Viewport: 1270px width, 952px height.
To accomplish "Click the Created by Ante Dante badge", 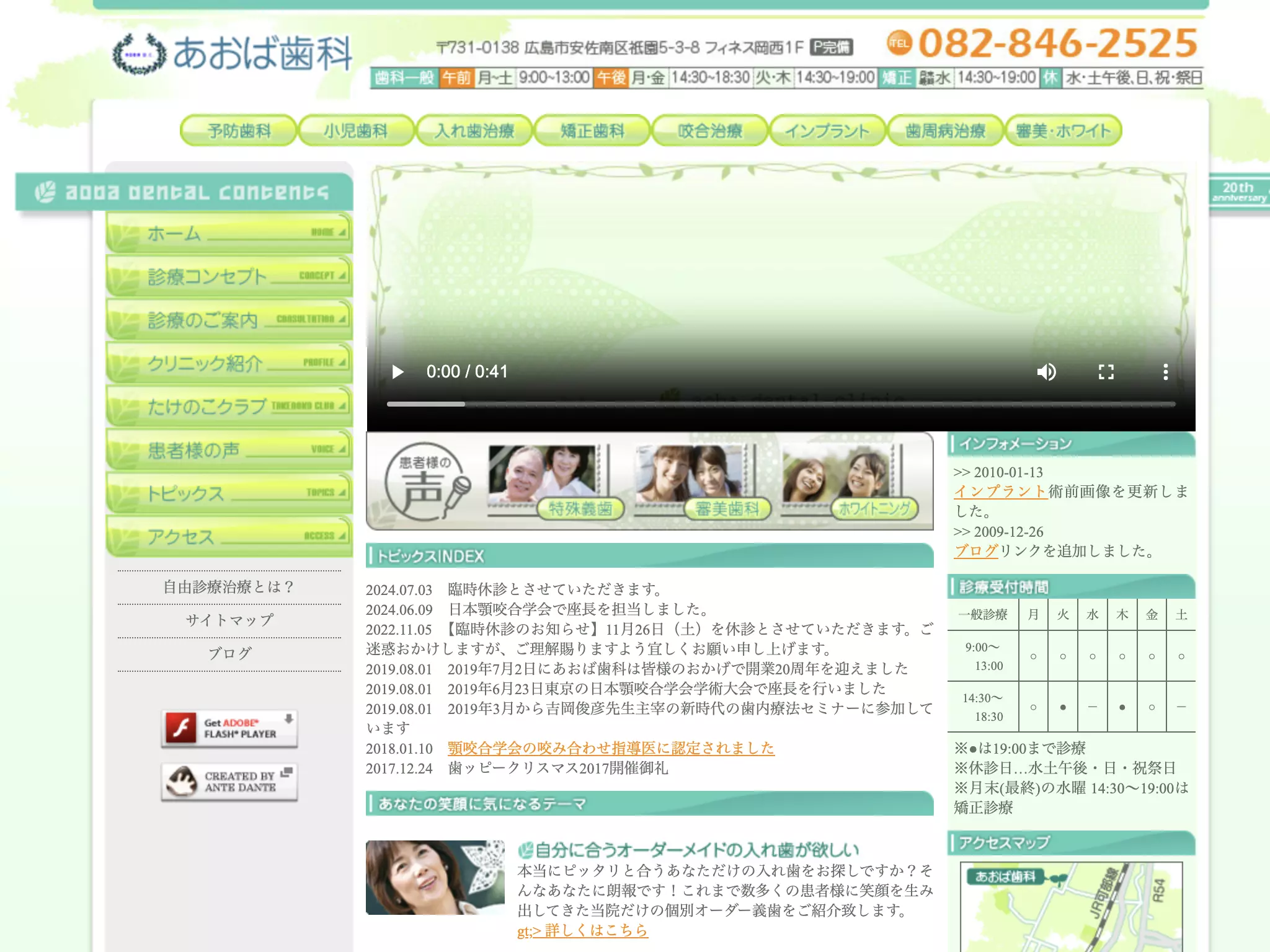I will [229, 782].
